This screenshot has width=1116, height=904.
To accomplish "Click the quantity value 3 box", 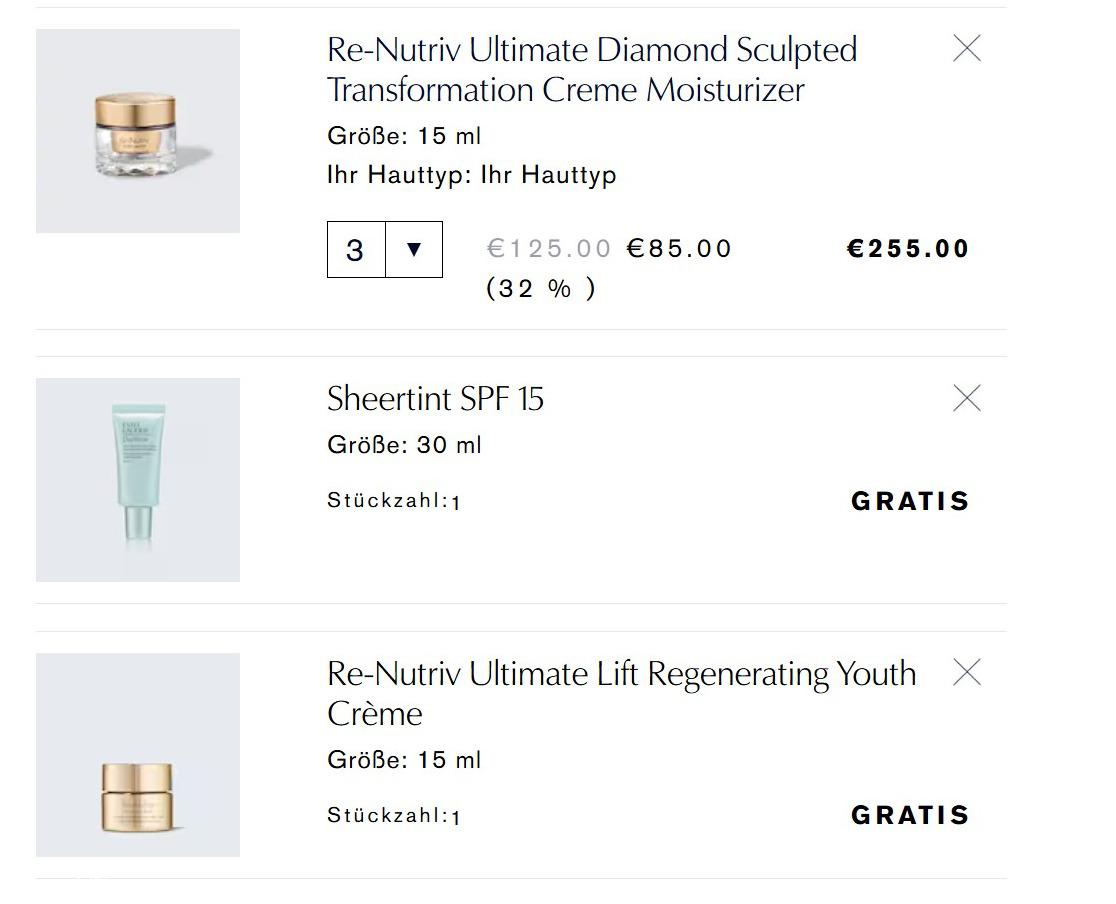I will pos(355,249).
